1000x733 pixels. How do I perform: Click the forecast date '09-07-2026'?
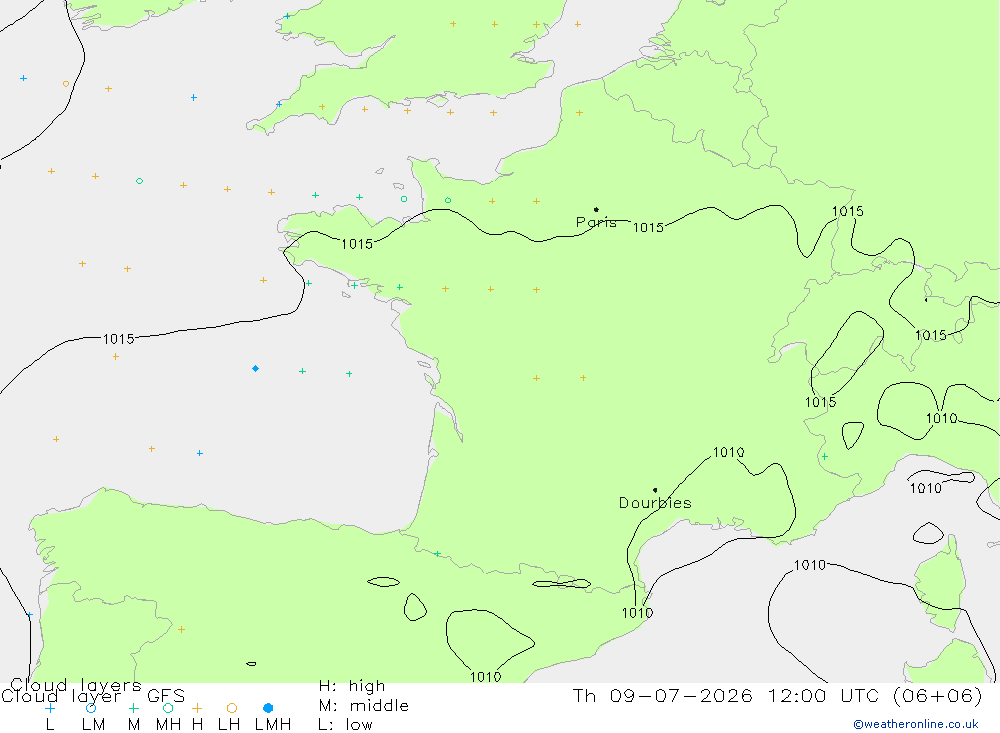[681, 695]
